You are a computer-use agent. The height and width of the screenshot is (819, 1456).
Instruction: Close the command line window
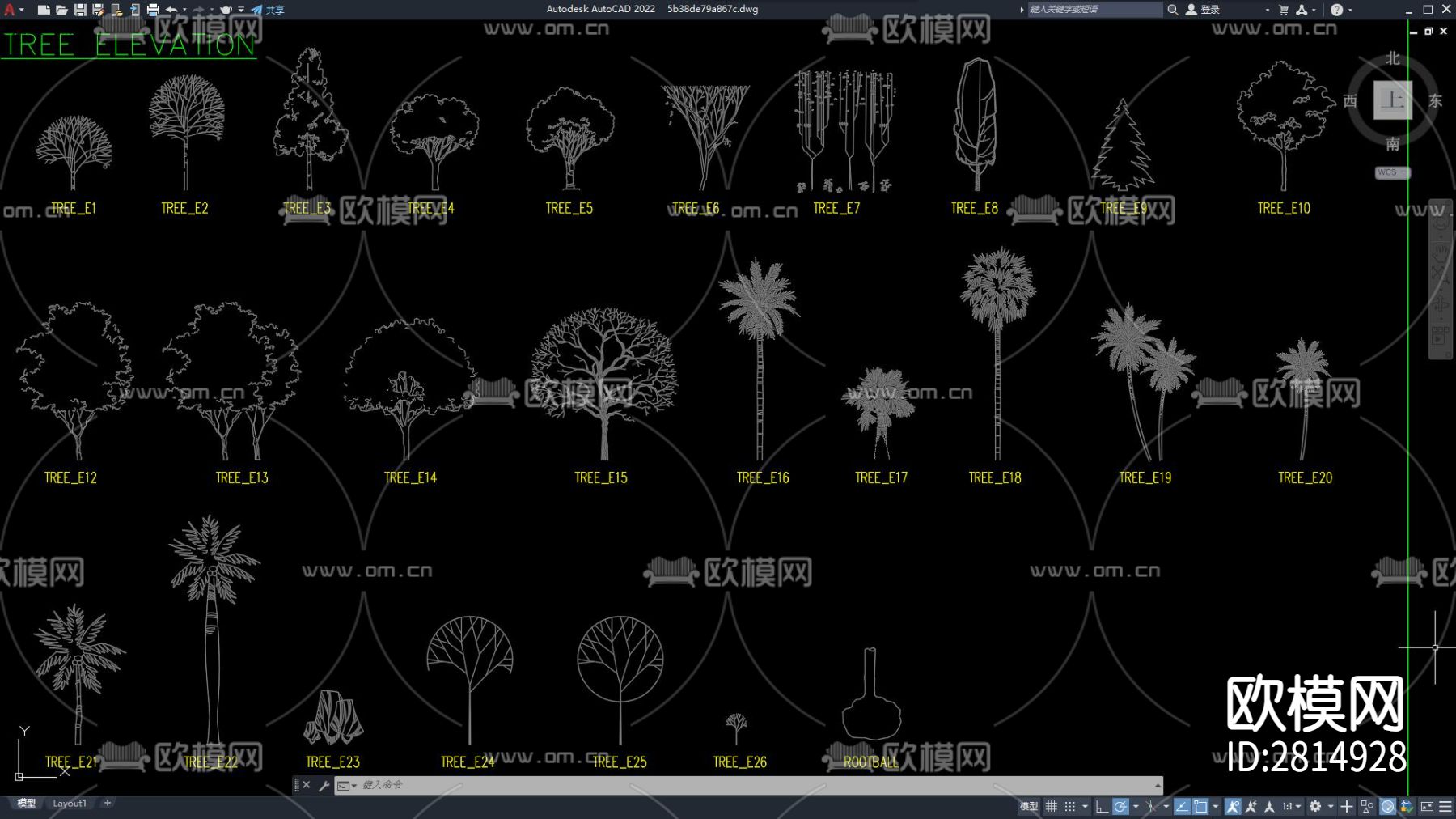pyautogui.click(x=307, y=785)
